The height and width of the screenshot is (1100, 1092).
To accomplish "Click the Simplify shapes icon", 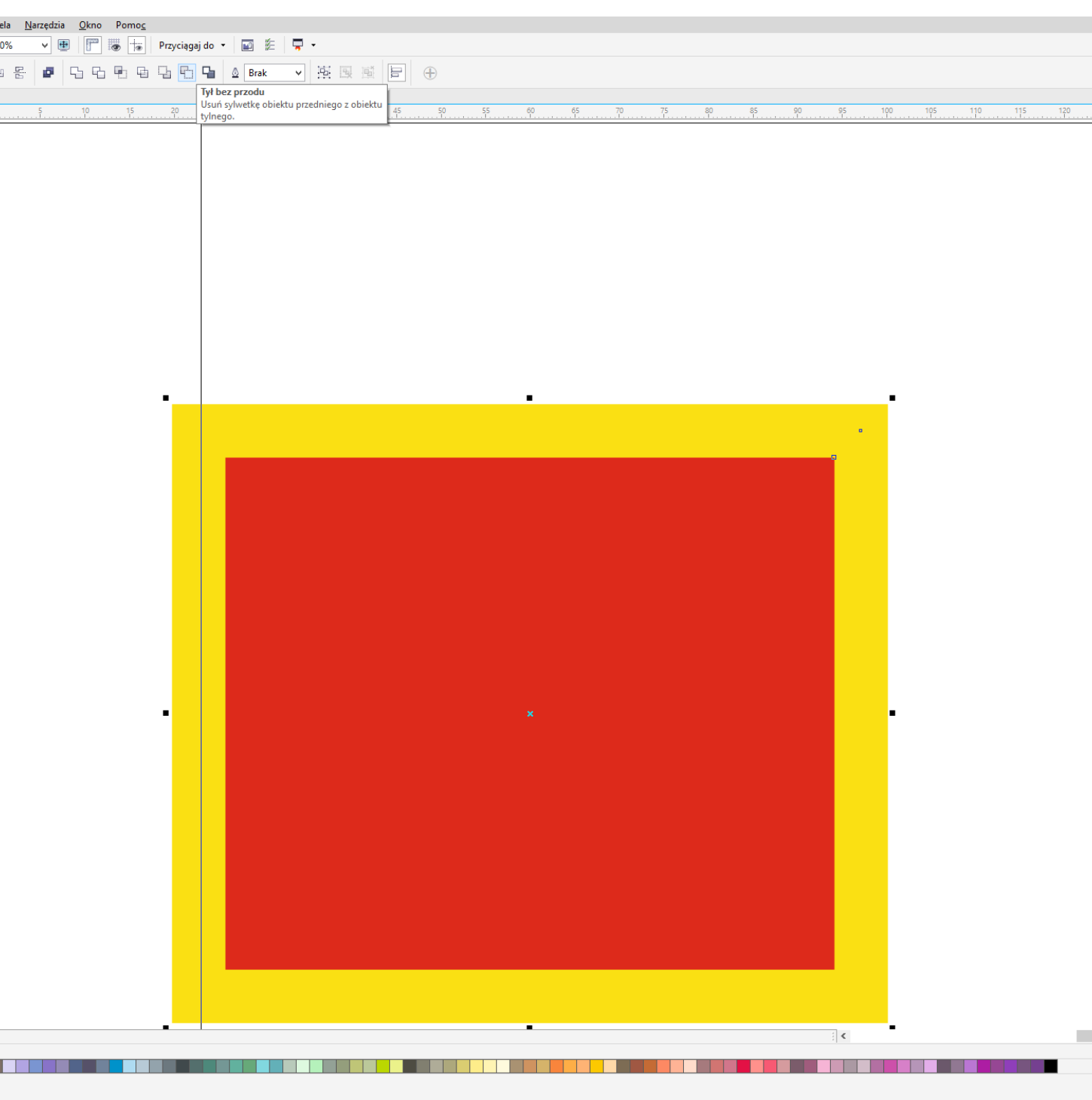I will click(142, 73).
